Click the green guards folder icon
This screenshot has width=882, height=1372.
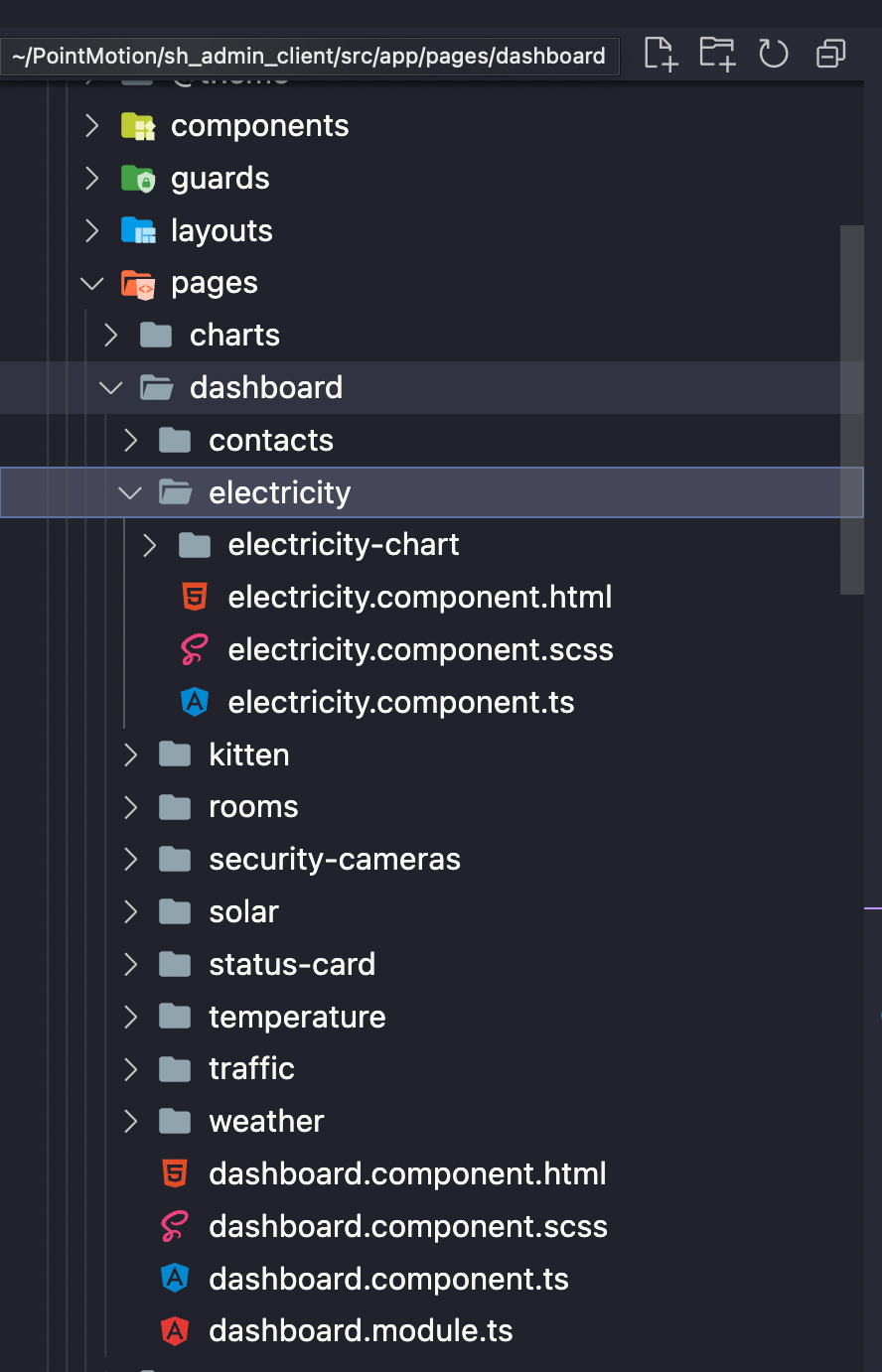pos(138,178)
